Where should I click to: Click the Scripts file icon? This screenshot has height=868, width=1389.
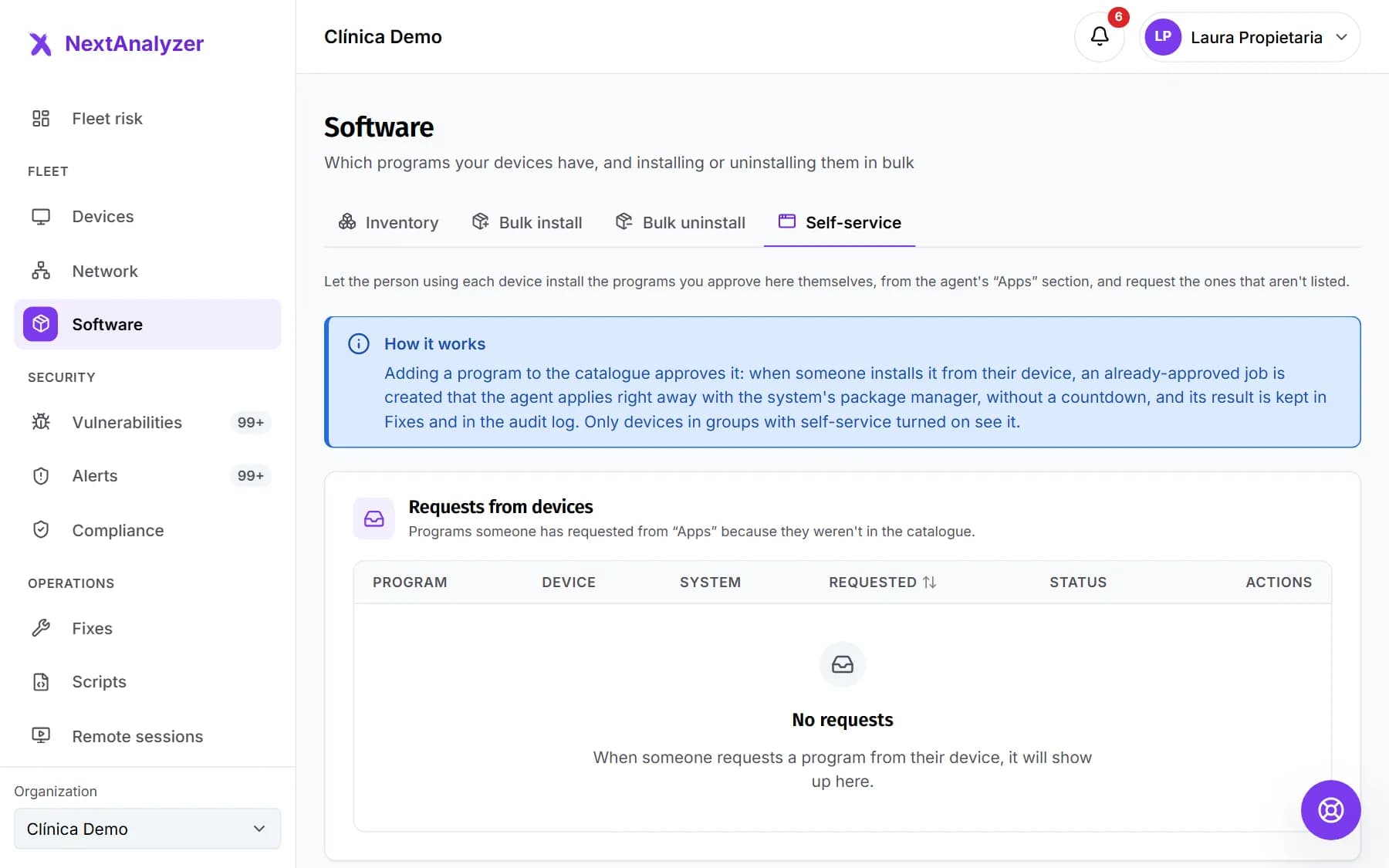[x=41, y=682]
